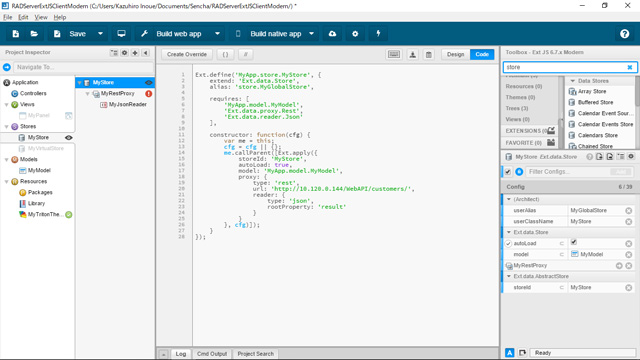640x360 pixels.
Task: Open the Cmd Output tab
Action: click(x=212, y=354)
